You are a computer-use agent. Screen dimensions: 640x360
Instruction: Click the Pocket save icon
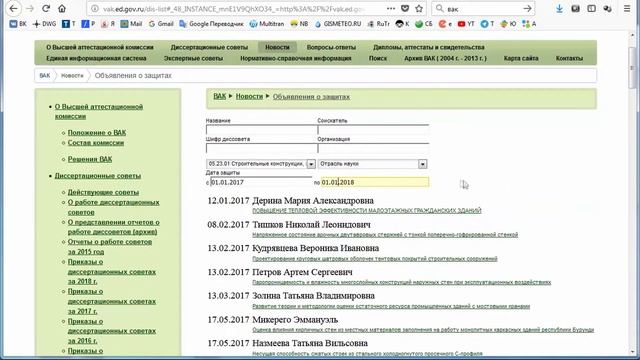[x=405, y=9]
